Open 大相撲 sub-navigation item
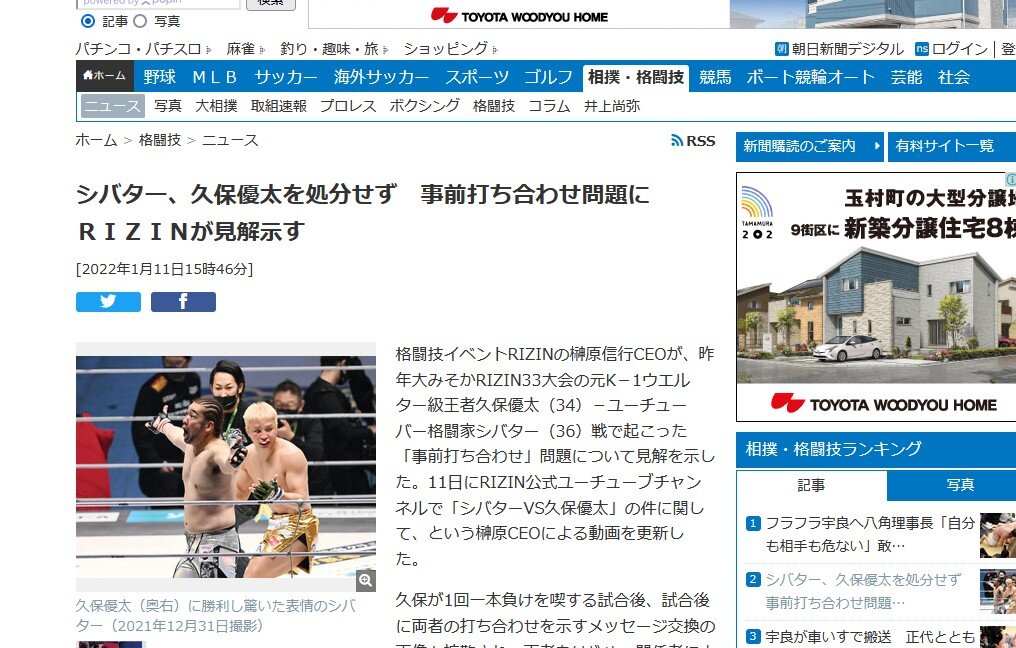This screenshot has height=648, width=1016. point(216,106)
